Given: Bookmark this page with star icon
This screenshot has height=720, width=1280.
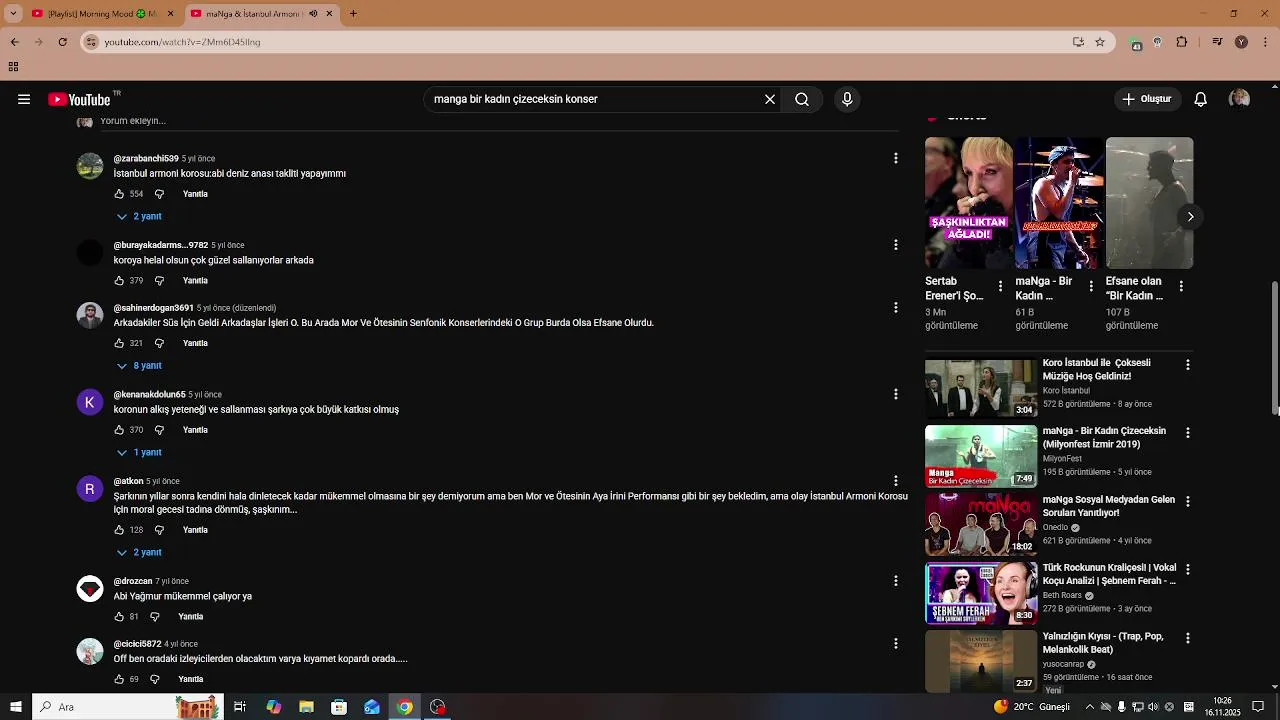Looking at the screenshot, I should (1100, 42).
